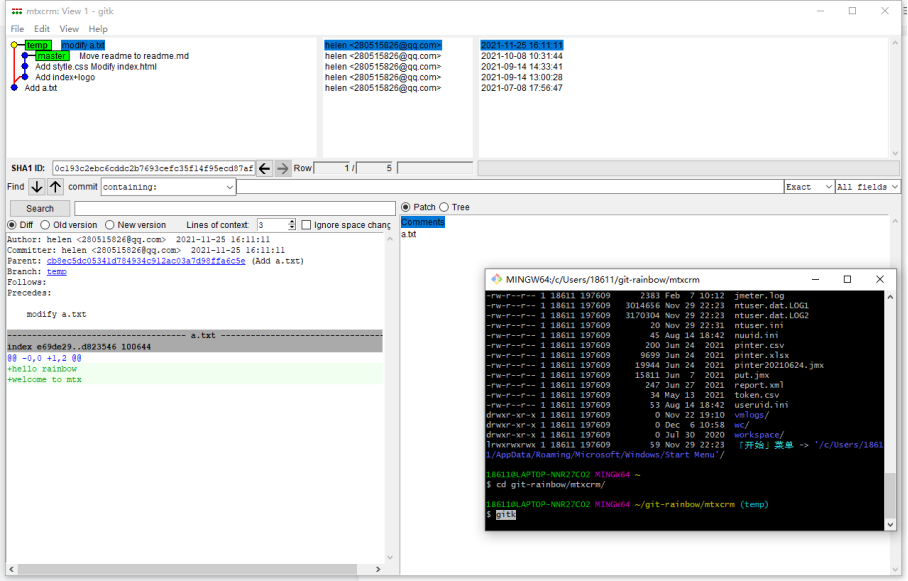
Task: Click terminal scrollbar down arrow
Action: coord(890,525)
